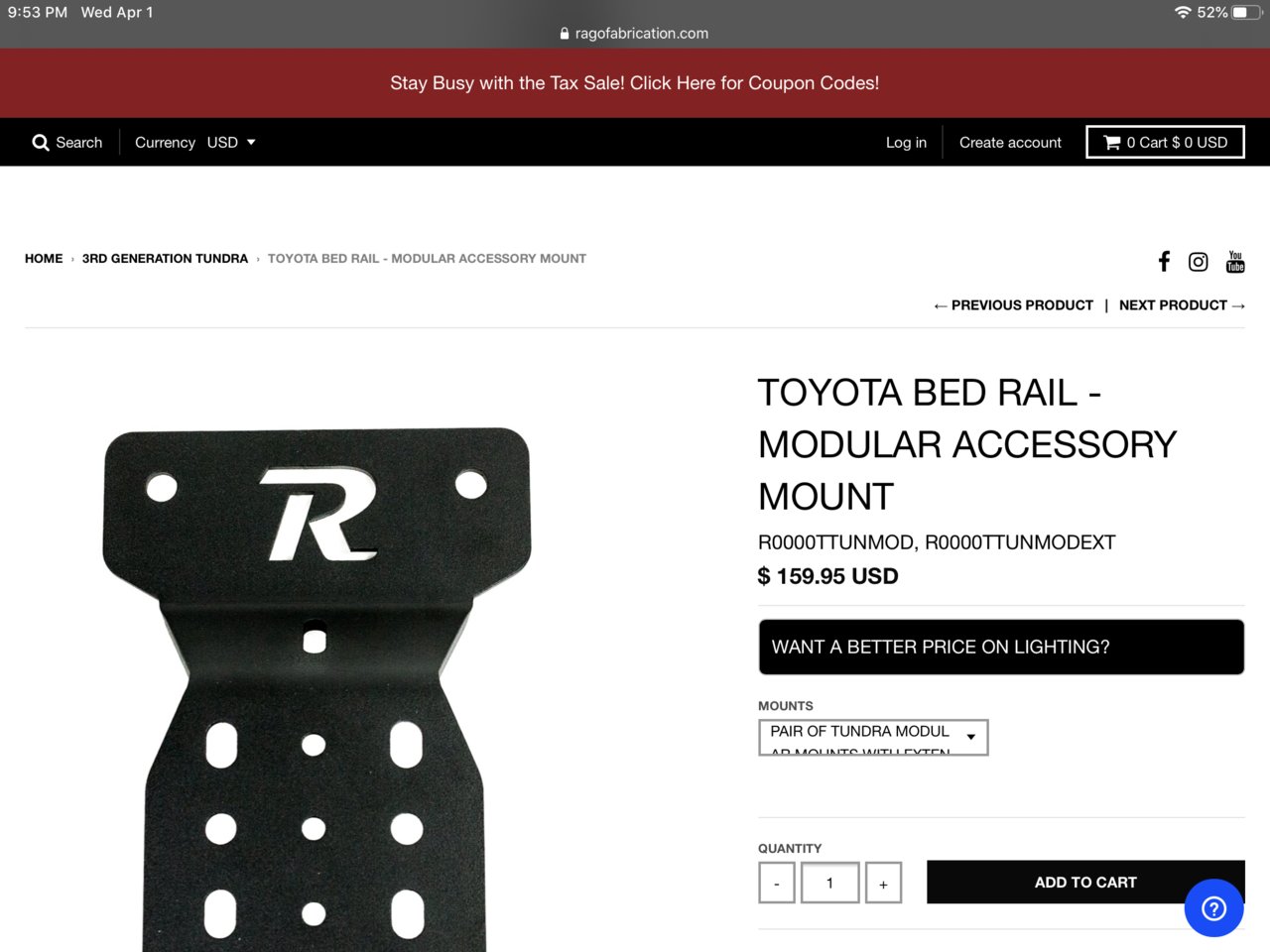Go to Home breadcrumb

pos(44,259)
